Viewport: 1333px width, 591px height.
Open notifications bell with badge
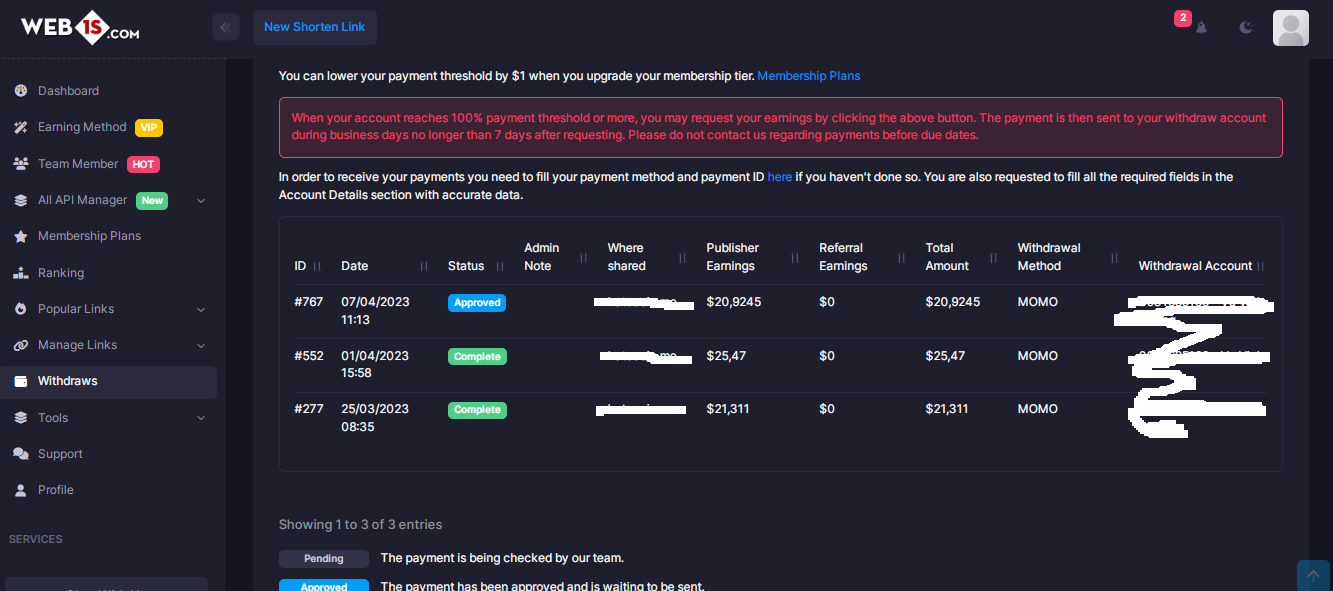click(1200, 27)
